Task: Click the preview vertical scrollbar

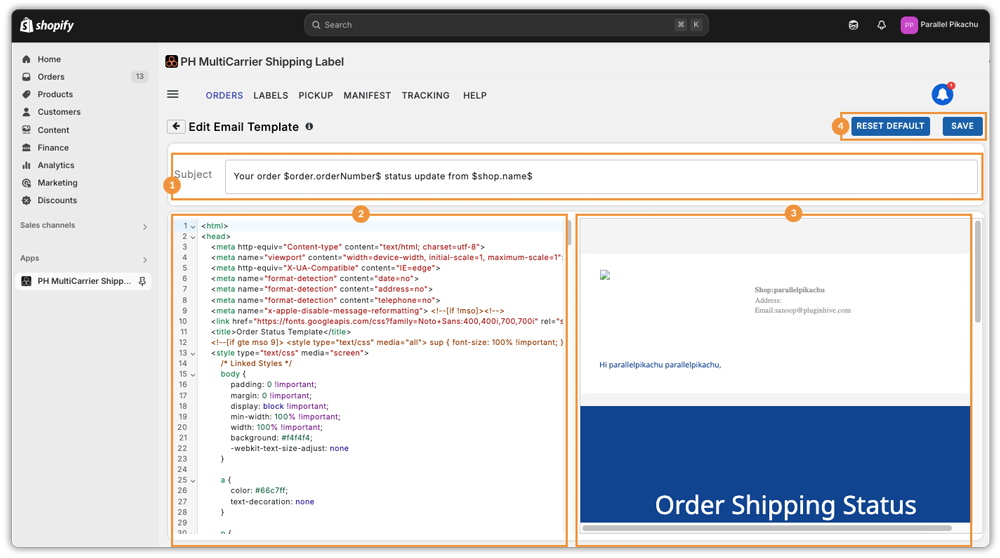Action: click(x=978, y=272)
